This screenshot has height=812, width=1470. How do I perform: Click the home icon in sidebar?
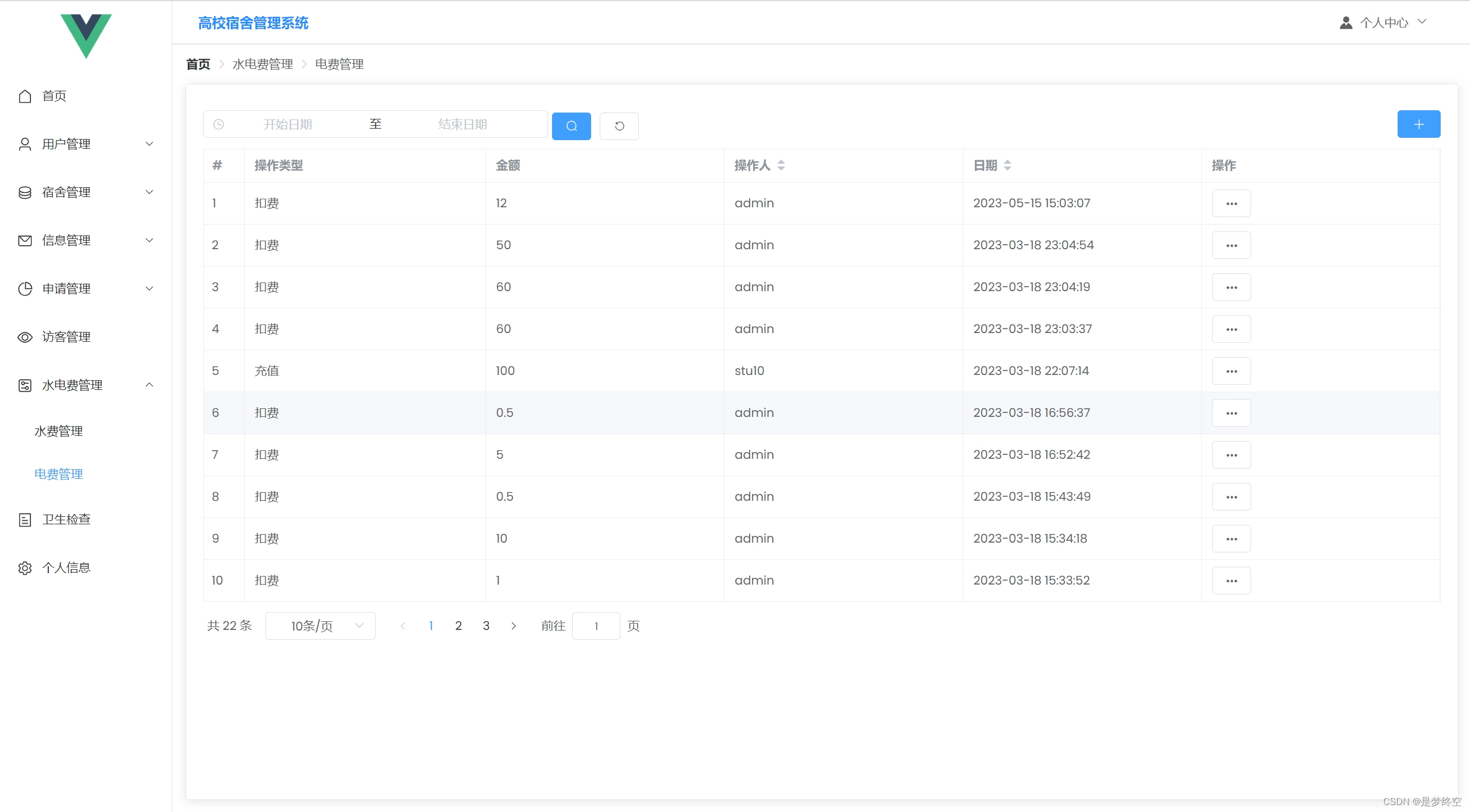tap(25, 96)
